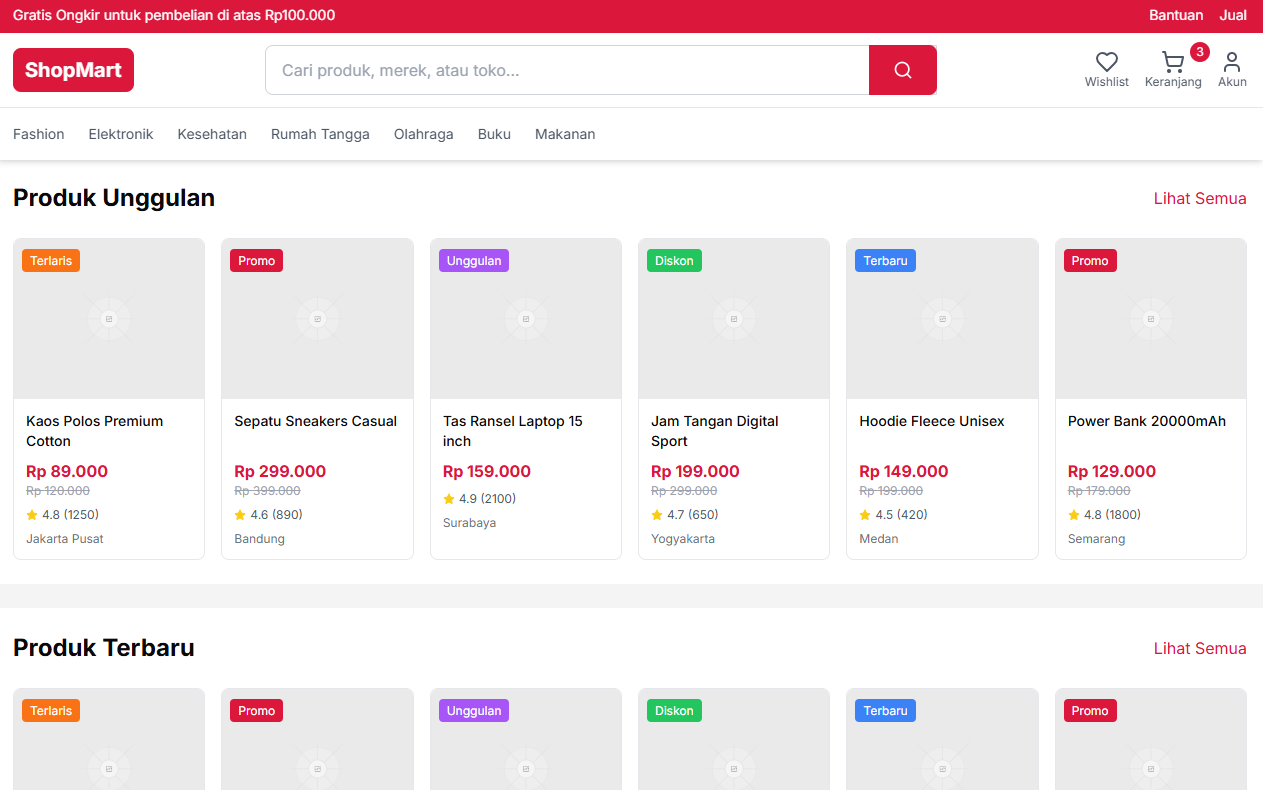Click the ShopMart logo
The width and height of the screenshot is (1266, 790).
[x=73, y=70]
